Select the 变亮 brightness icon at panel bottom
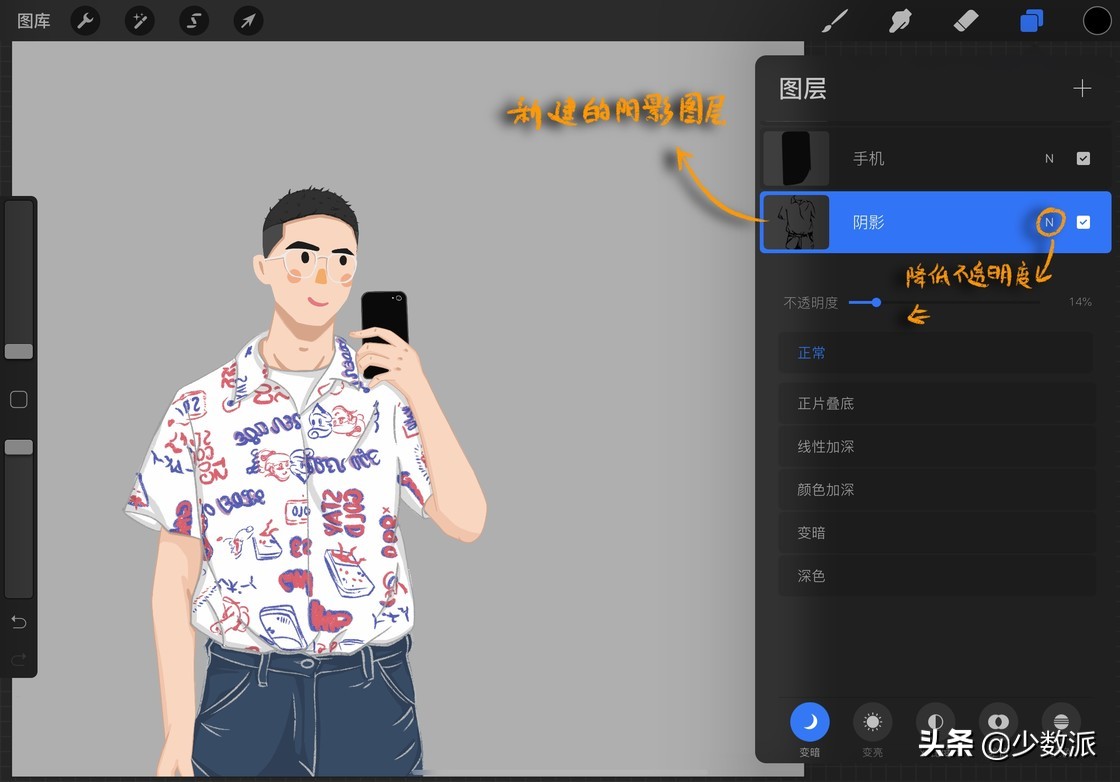1120x782 pixels. click(872, 722)
